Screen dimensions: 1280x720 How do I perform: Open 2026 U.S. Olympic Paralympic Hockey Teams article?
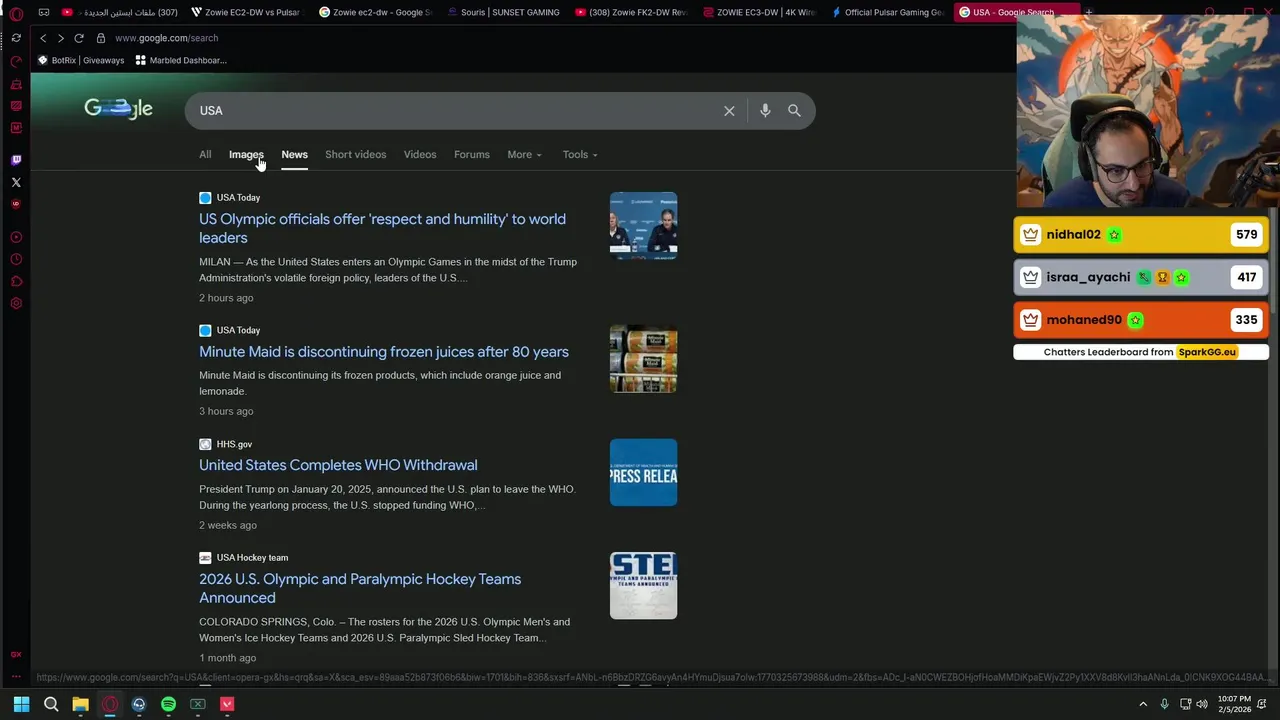coord(360,588)
